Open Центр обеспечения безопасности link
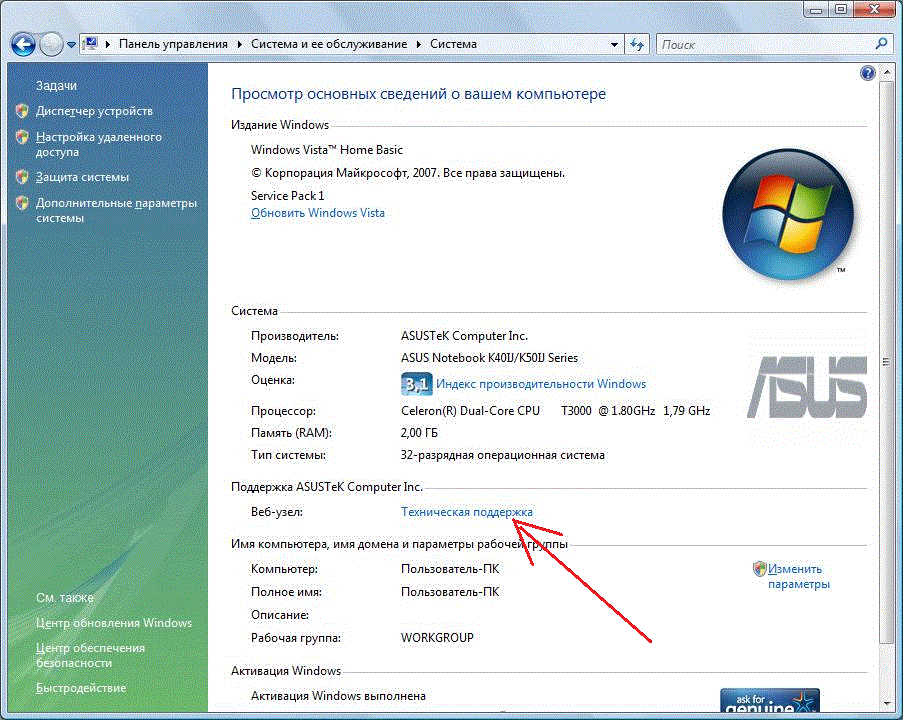 coord(90,655)
